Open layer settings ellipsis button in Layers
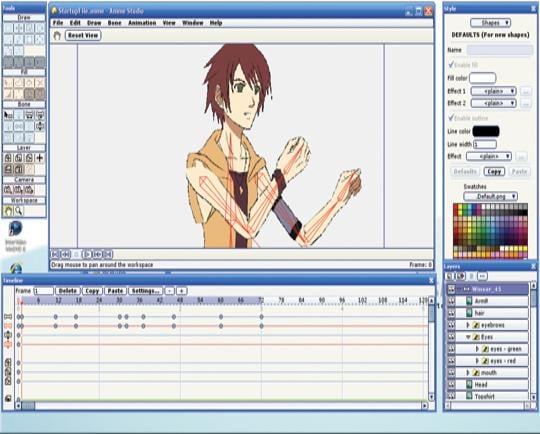This screenshot has width=540, height=434. (482, 276)
